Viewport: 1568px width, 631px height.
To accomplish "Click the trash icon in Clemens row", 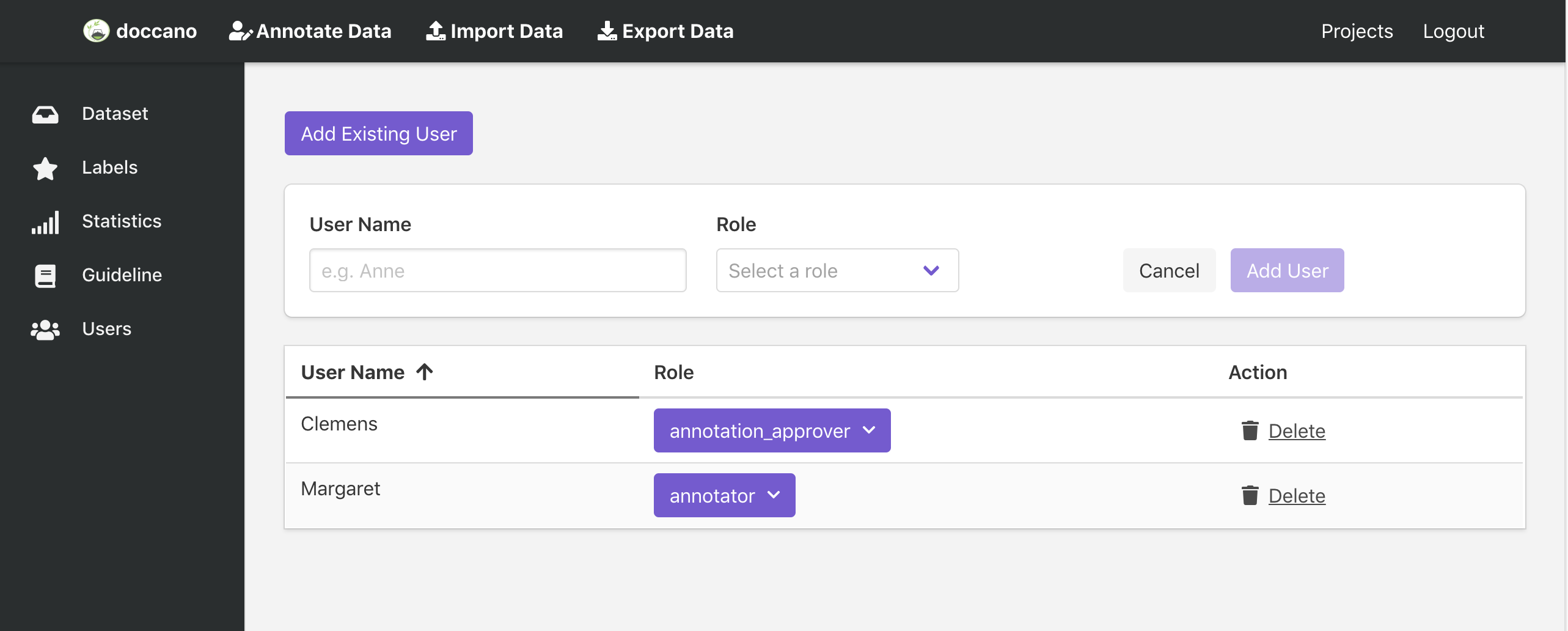I will [x=1250, y=430].
